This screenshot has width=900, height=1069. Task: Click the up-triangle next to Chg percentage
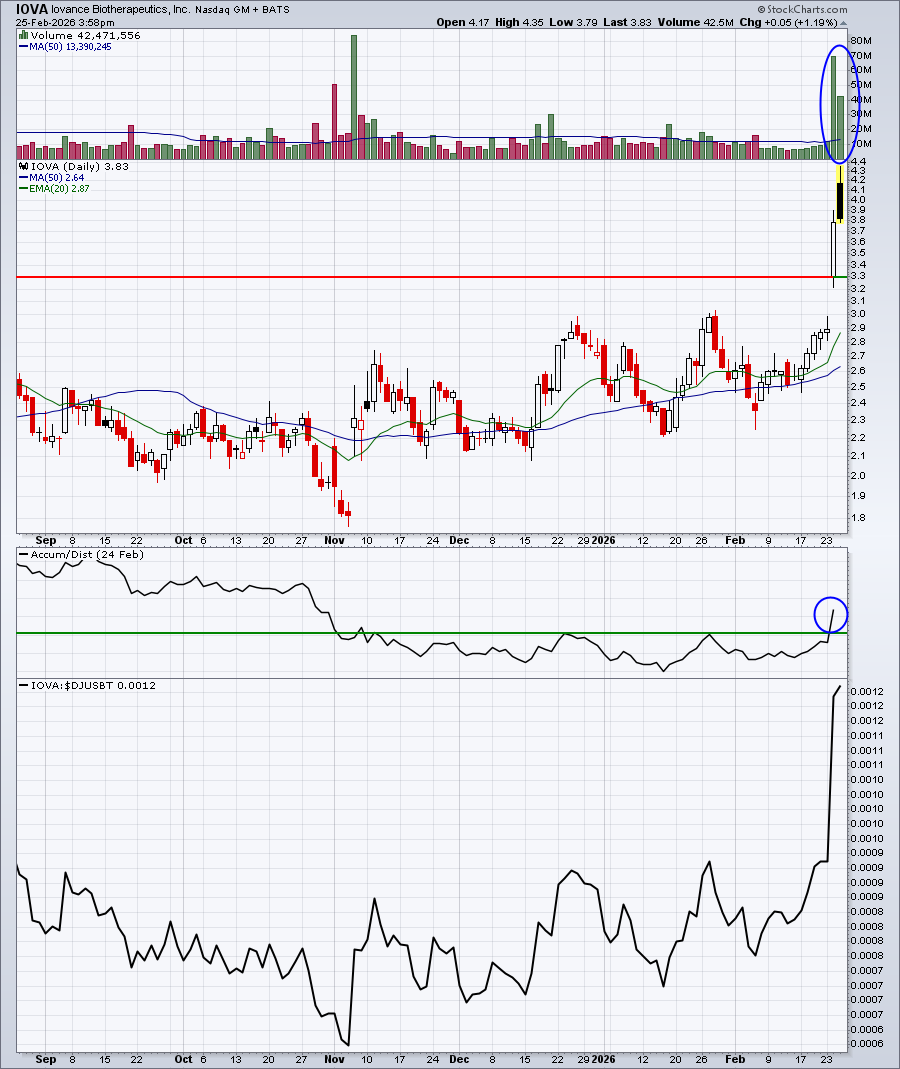pos(843,22)
